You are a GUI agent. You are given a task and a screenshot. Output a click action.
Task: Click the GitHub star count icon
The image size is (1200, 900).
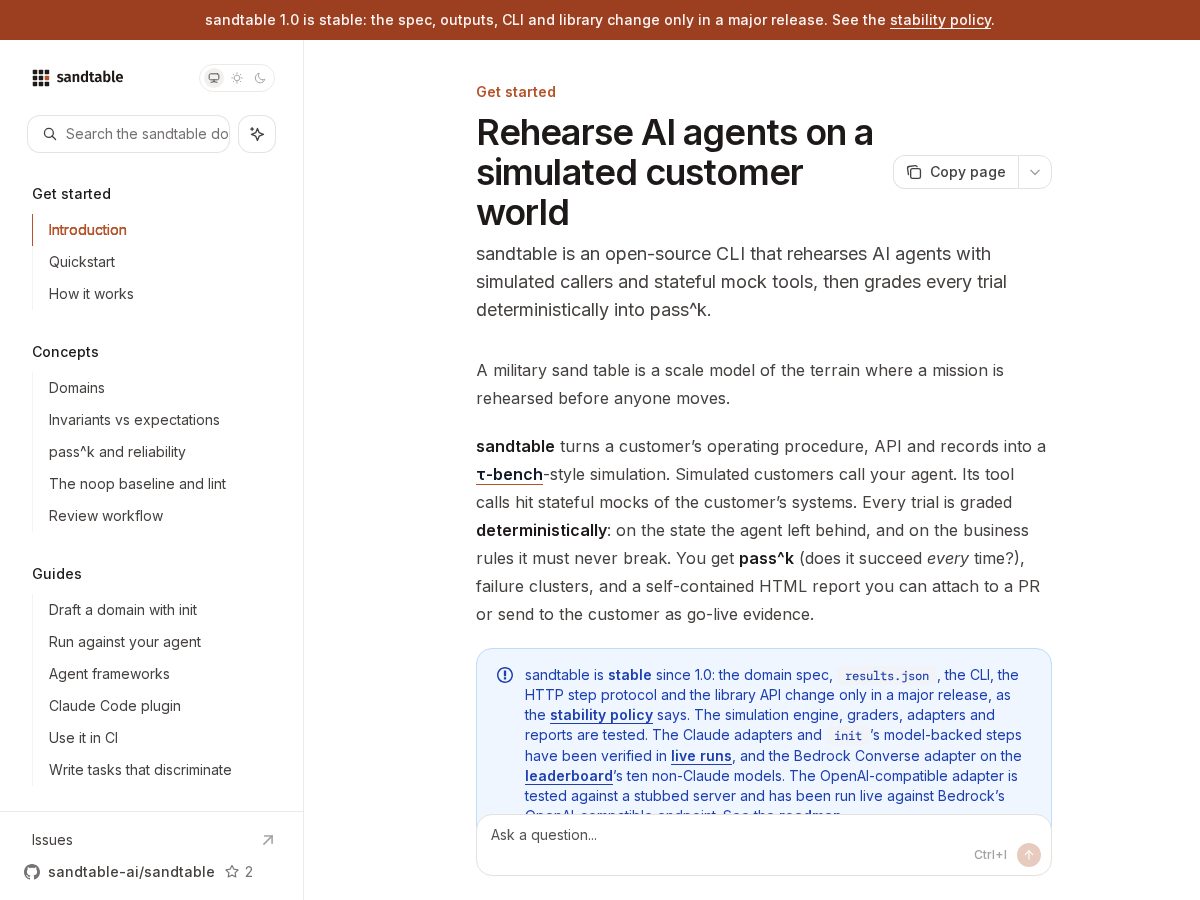[232, 872]
